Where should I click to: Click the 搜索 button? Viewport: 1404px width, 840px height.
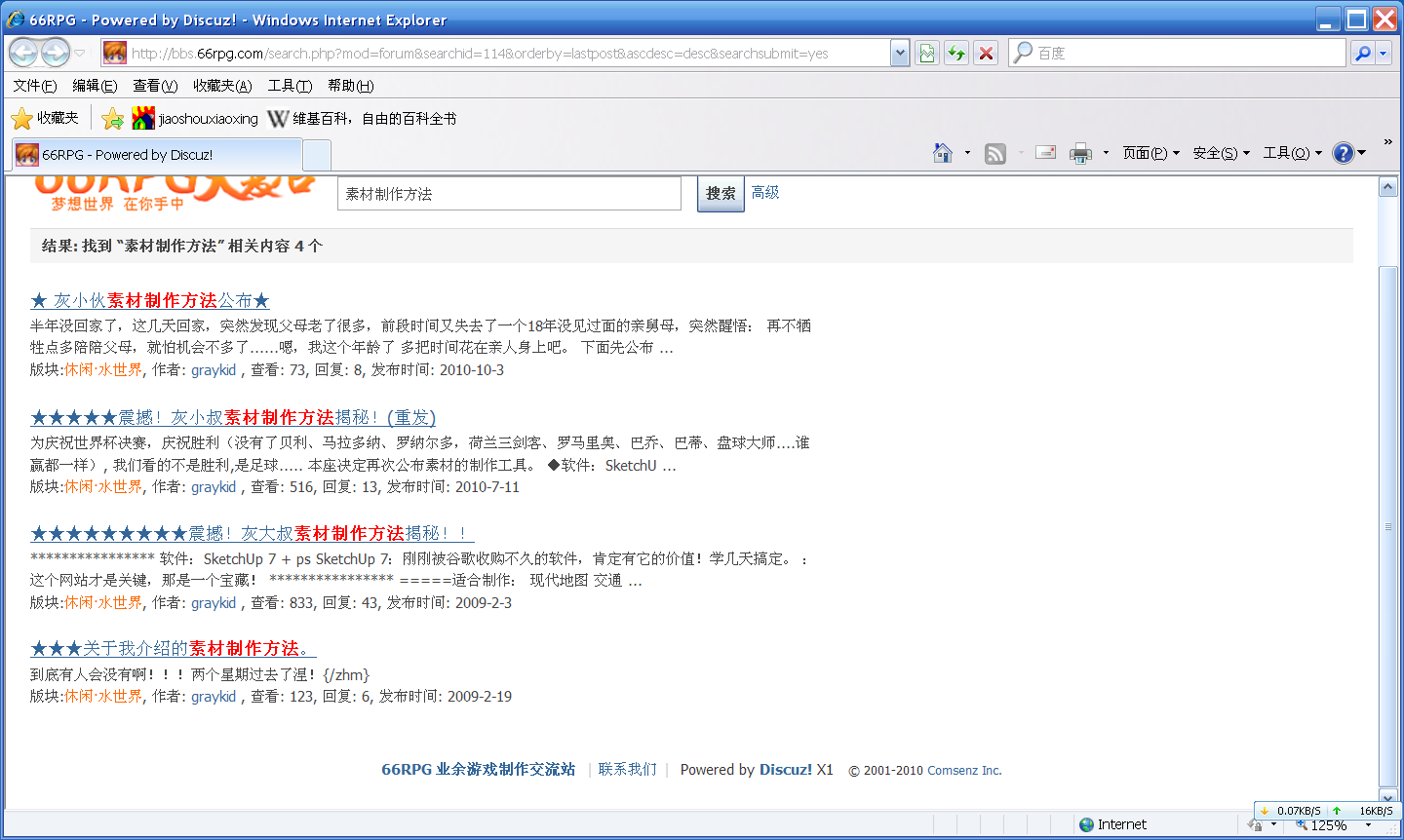[x=721, y=194]
